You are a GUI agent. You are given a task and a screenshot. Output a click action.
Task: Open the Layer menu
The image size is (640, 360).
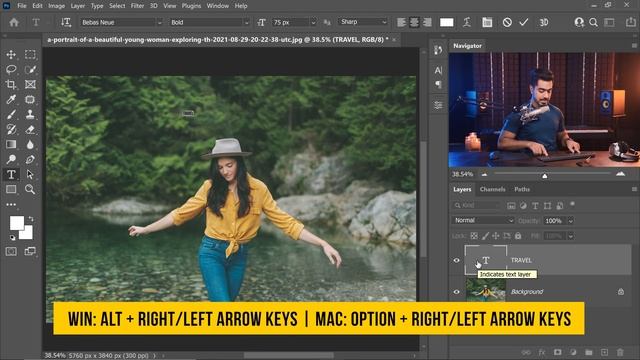tap(78, 6)
